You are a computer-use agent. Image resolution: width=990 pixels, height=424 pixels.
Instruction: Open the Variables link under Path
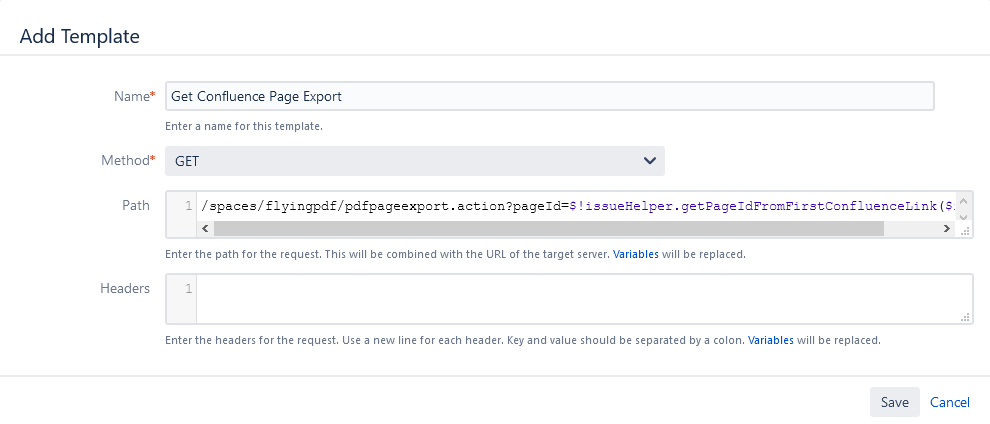click(635, 254)
